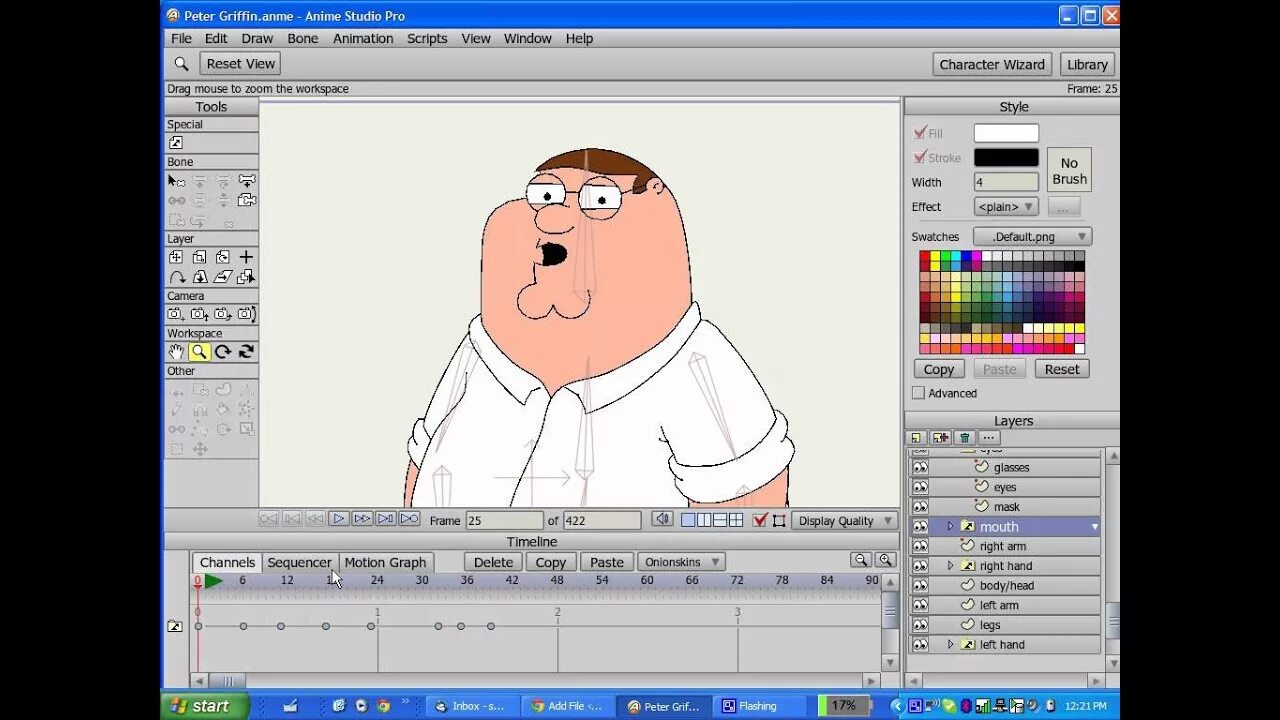The height and width of the screenshot is (720, 1280).
Task: Open the File menu
Action: 181,38
